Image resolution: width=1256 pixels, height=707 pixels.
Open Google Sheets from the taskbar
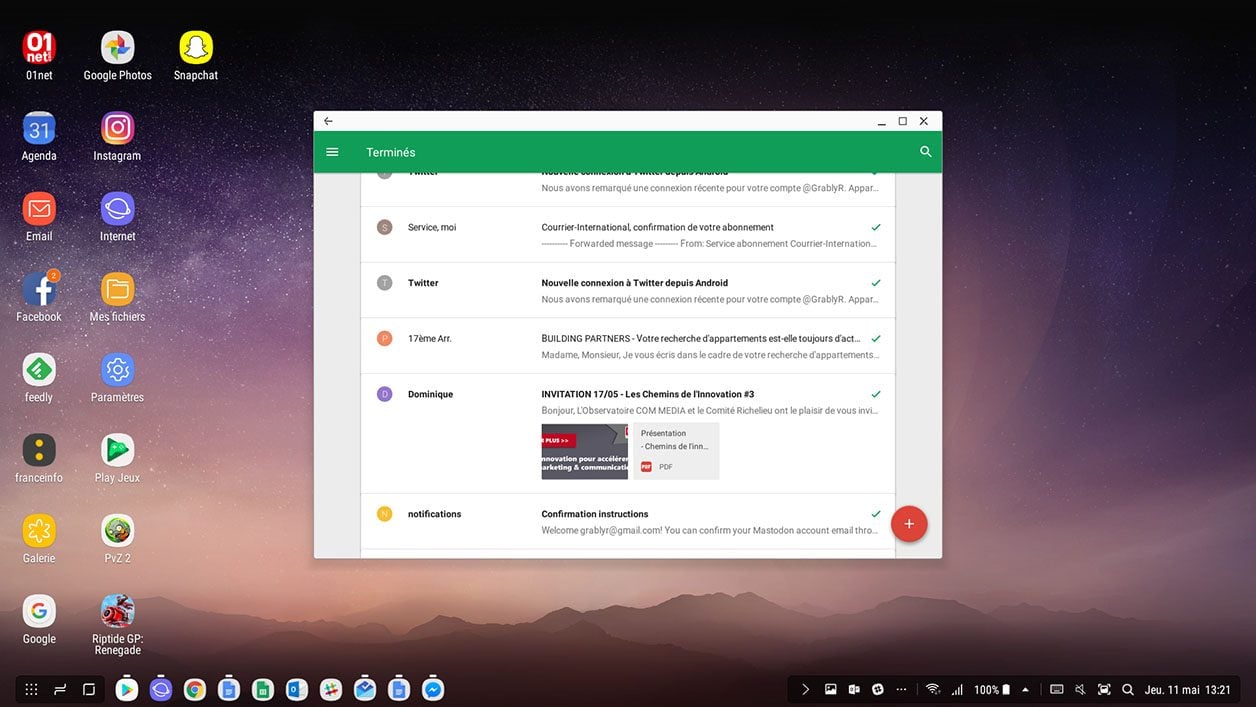tap(263, 689)
